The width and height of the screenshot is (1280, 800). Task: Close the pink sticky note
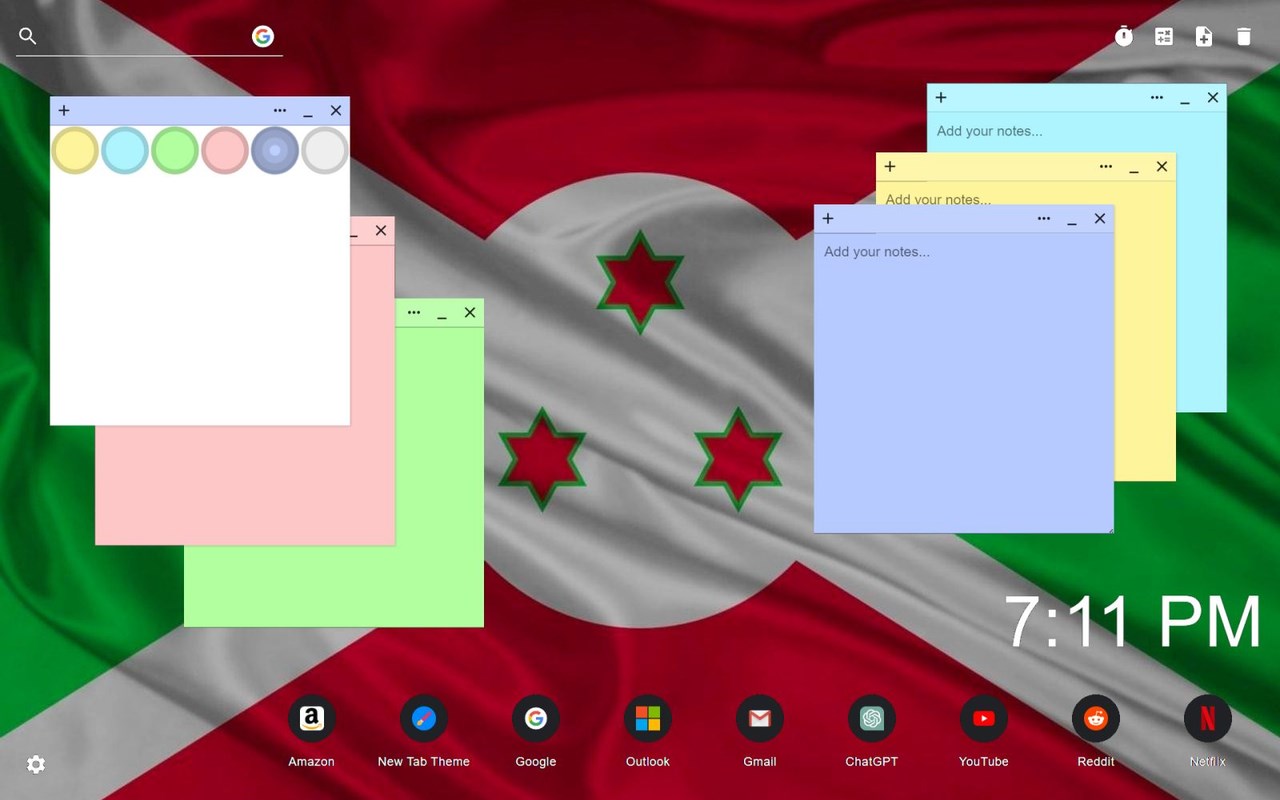pos(381,231)
